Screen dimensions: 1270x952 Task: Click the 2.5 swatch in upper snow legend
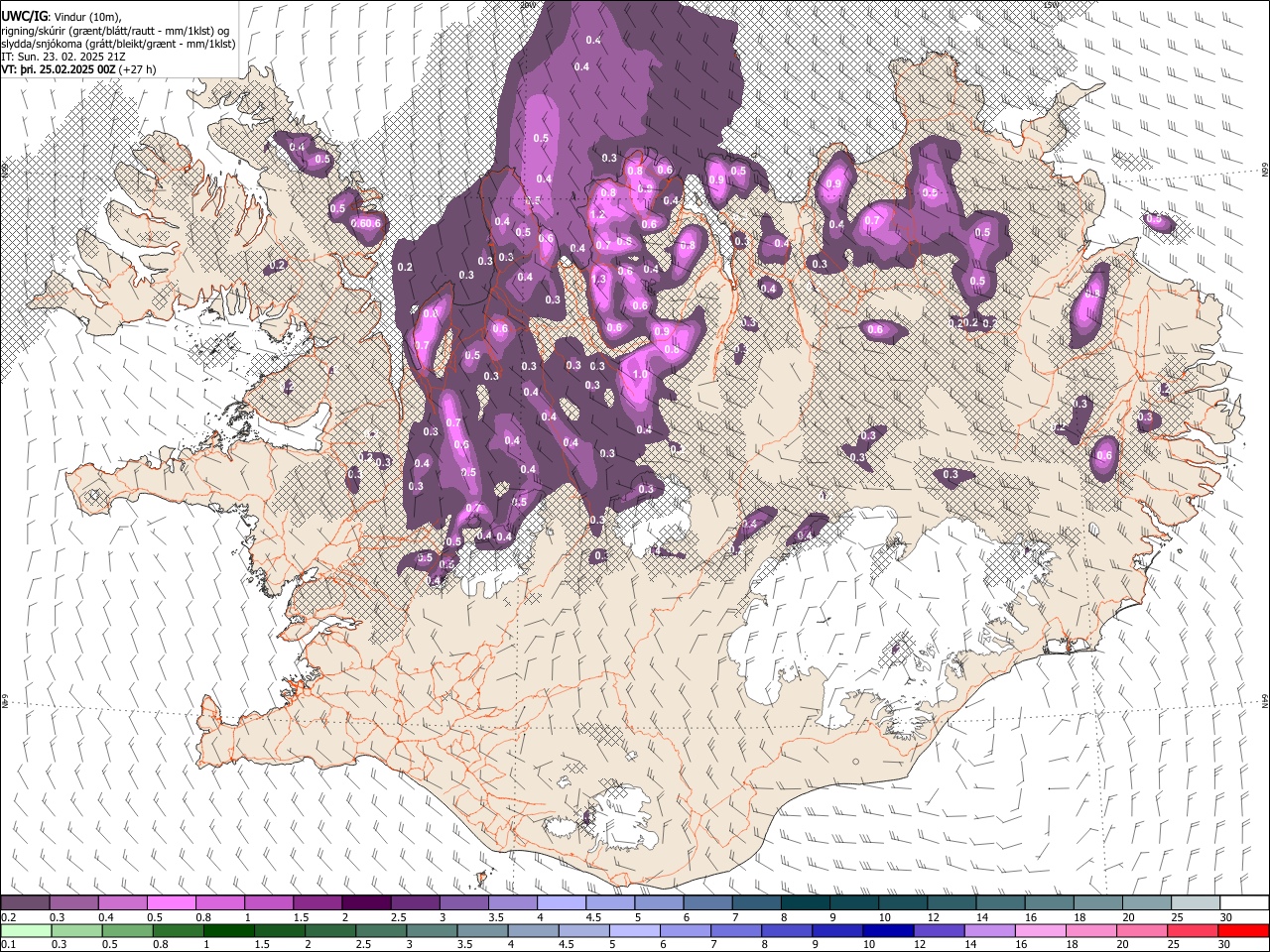[415, 902]
